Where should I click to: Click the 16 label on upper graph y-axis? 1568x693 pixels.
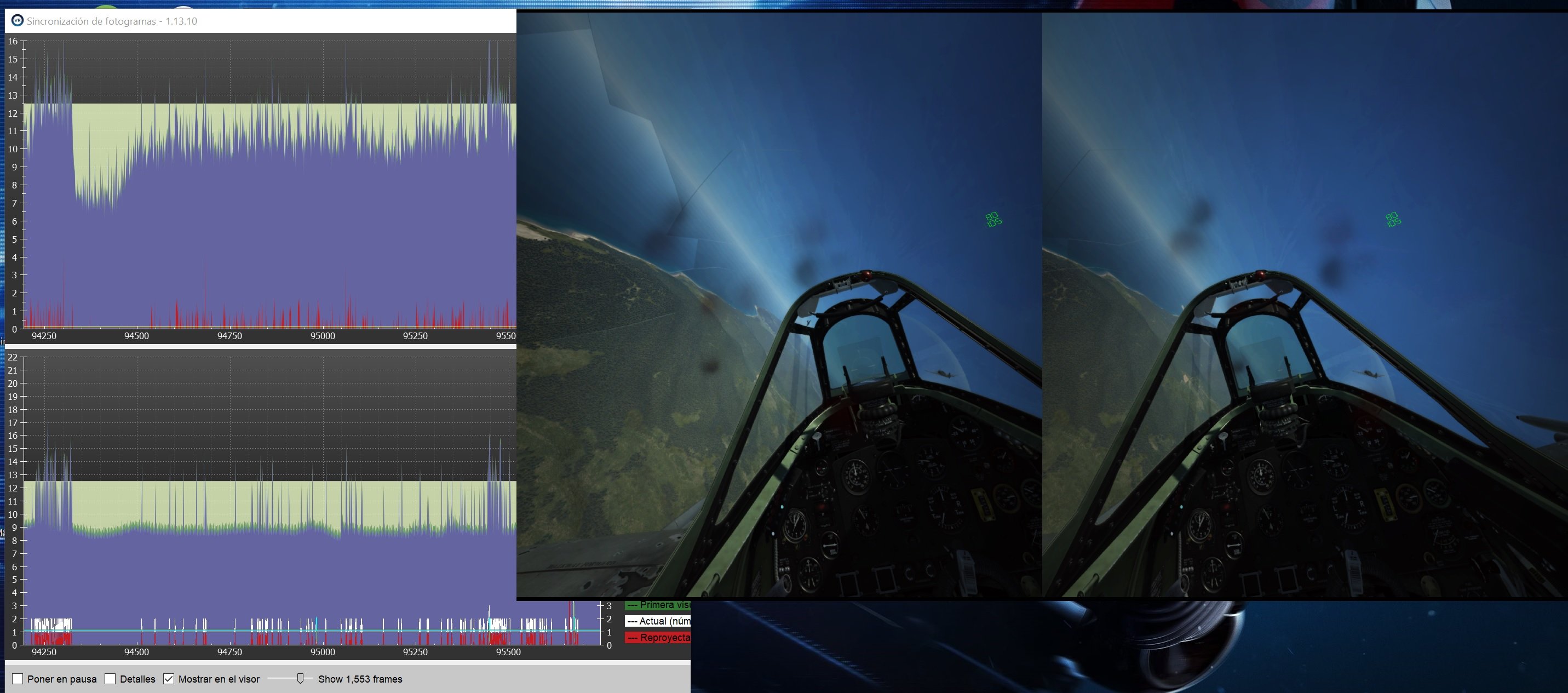coord(13,42)
